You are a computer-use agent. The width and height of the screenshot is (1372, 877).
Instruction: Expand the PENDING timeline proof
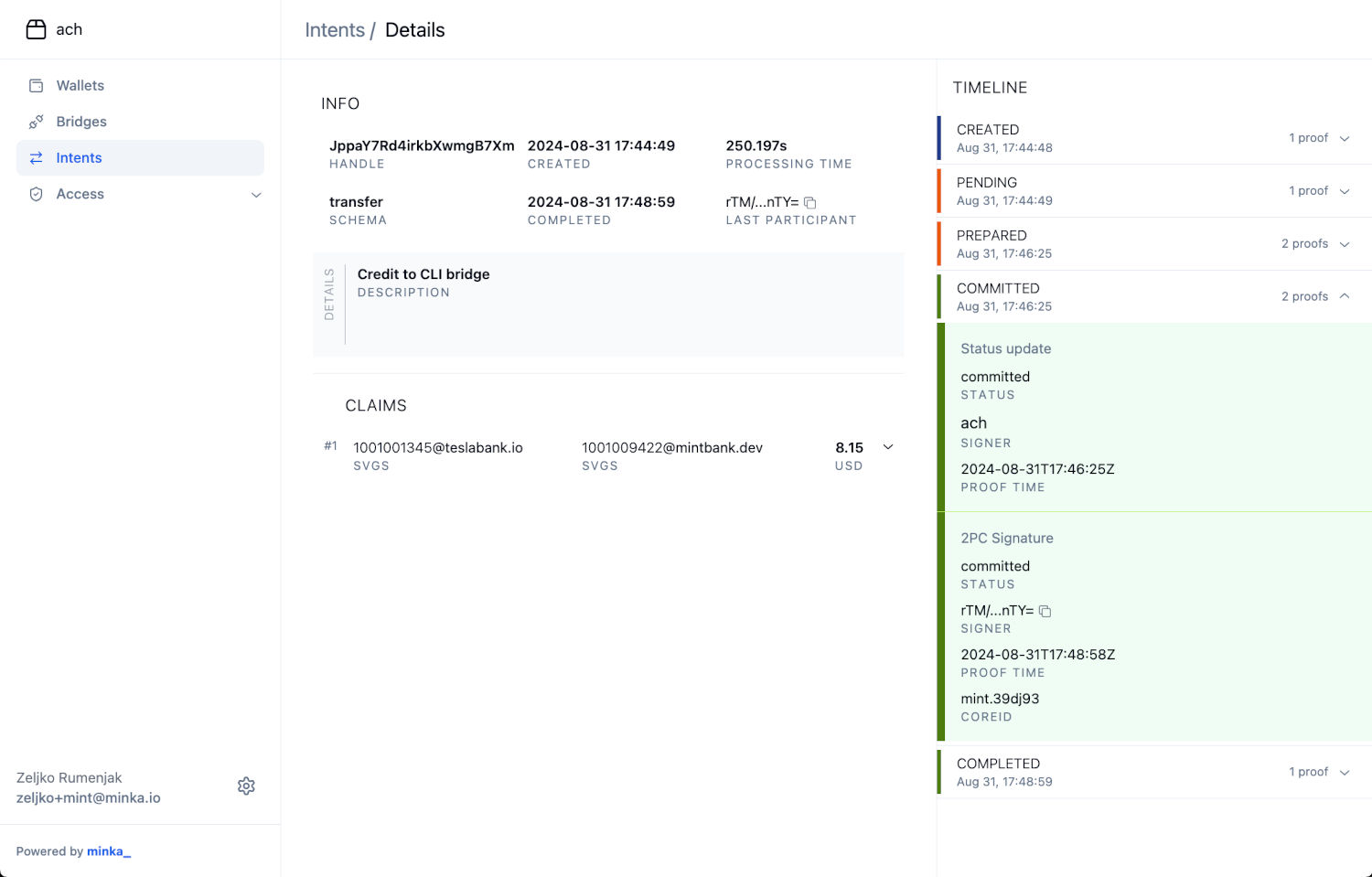tap(1344, 191)
